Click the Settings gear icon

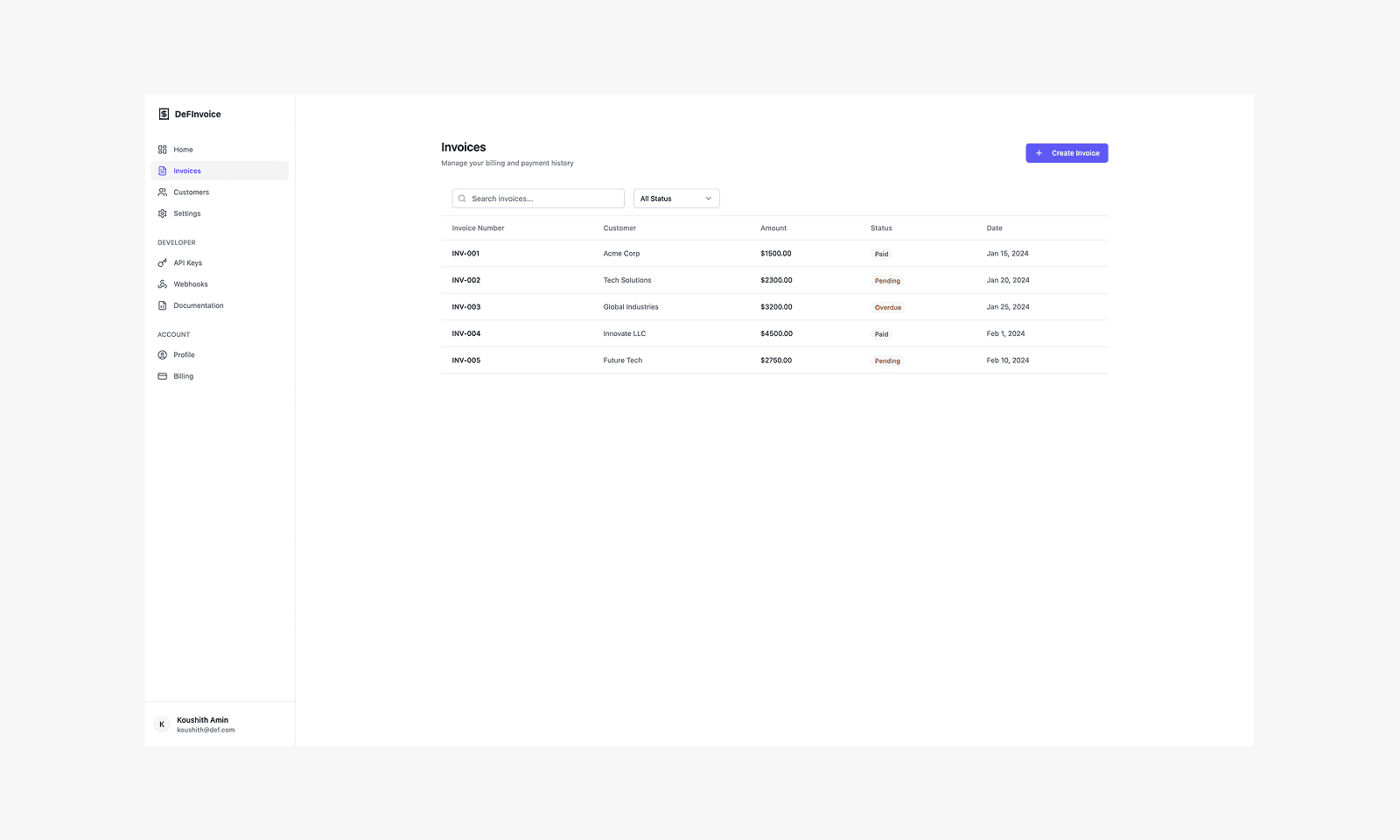[163, 213]
